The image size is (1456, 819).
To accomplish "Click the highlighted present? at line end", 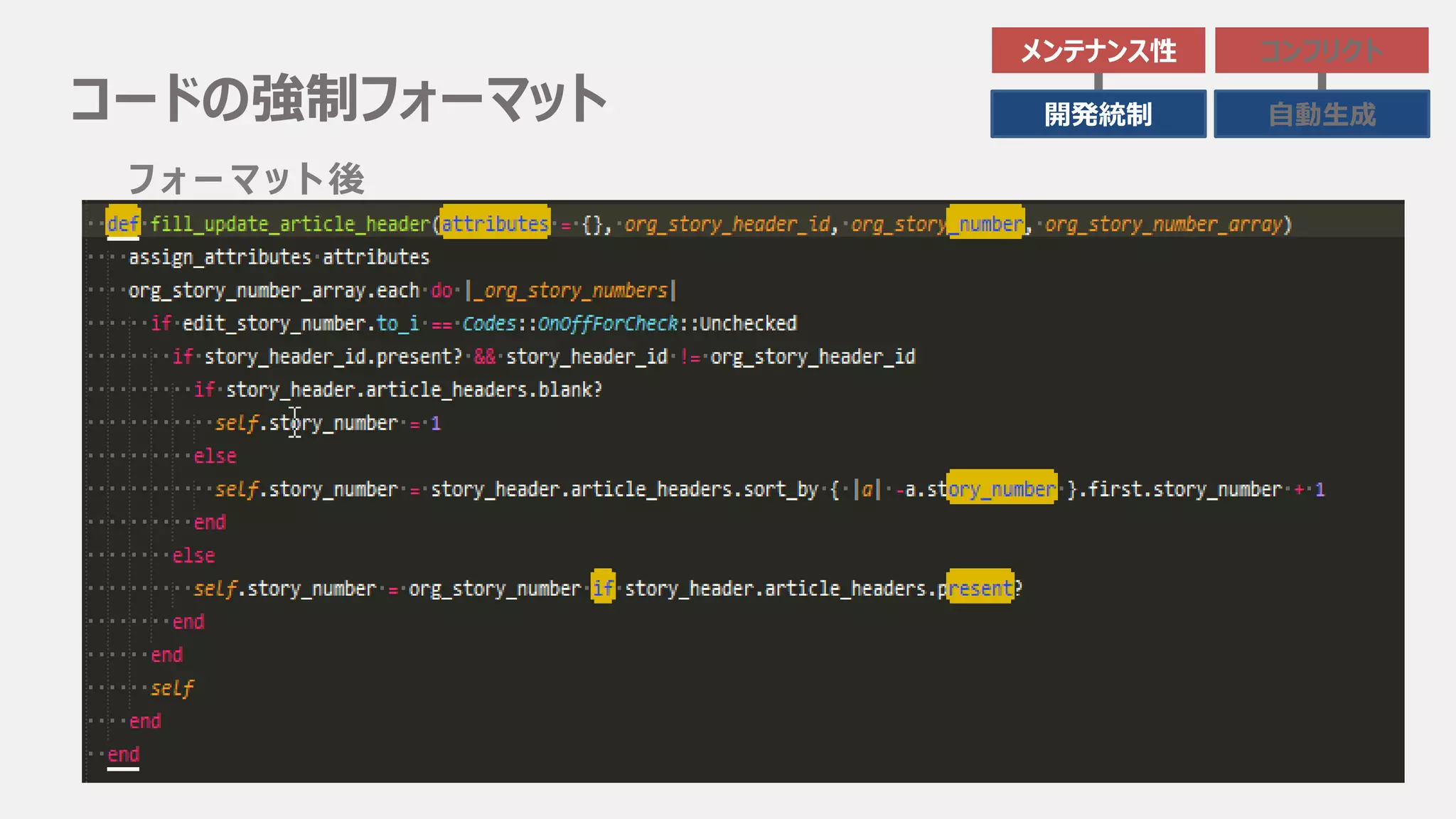I will (980, 588).
